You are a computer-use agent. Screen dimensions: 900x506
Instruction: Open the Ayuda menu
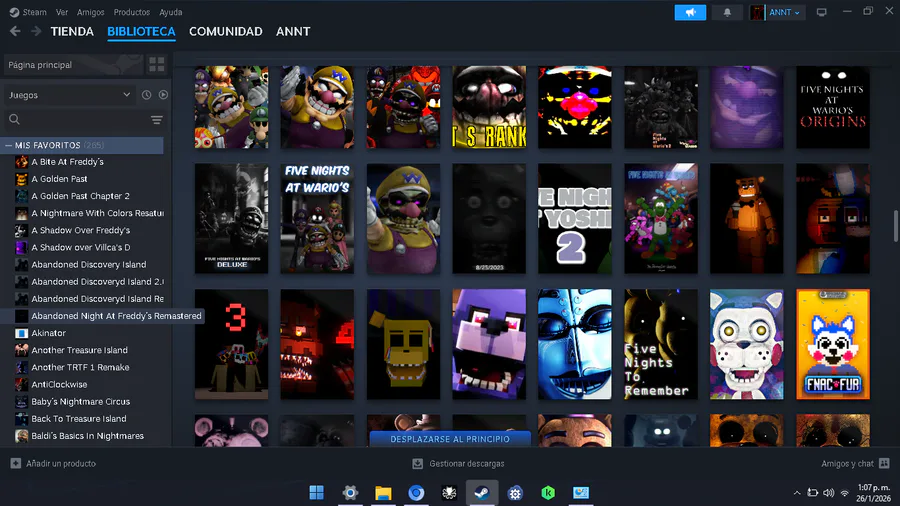click(170, 12)
